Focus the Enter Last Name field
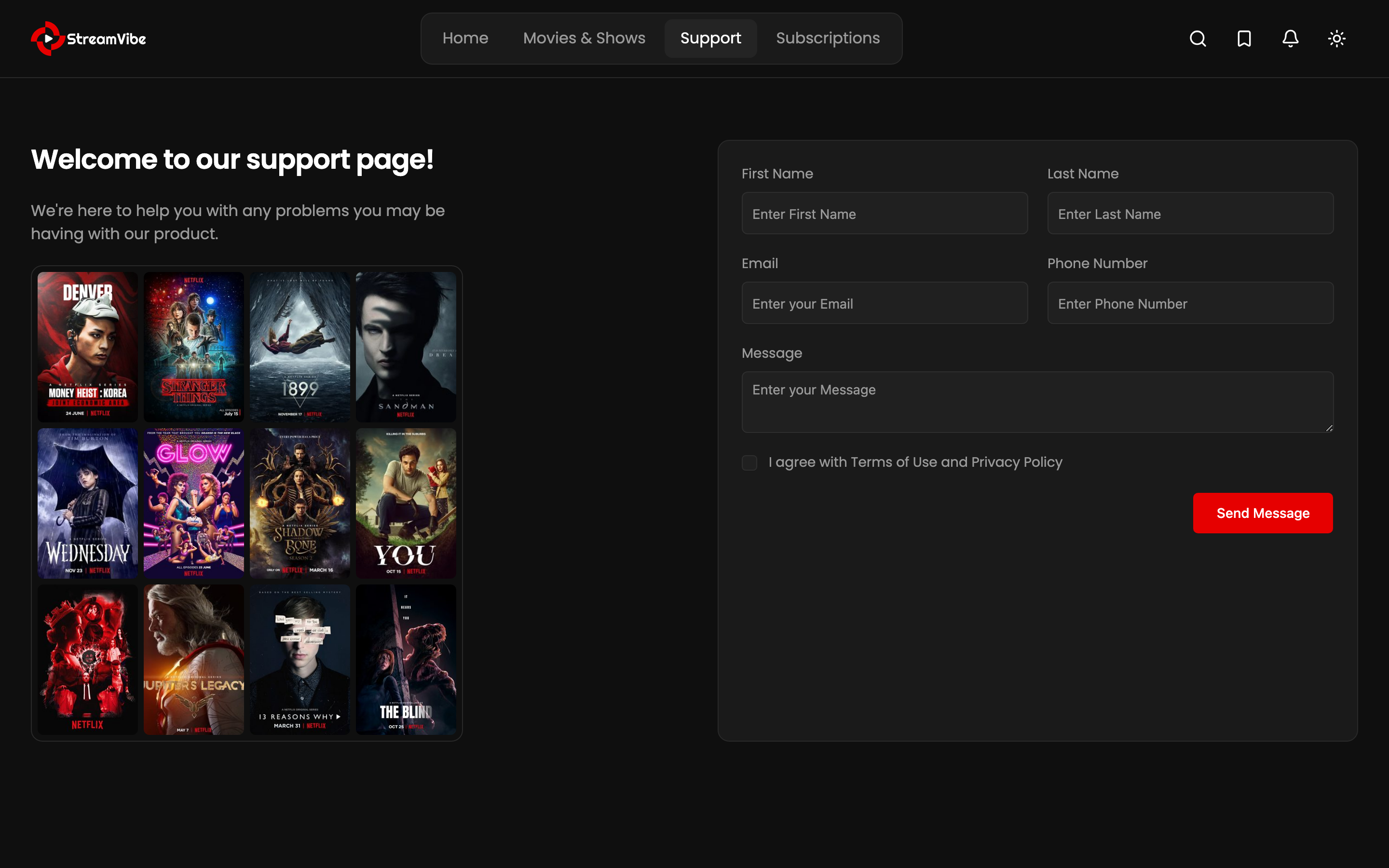Screen dimensions: 1389x868 coord(1190,214)
